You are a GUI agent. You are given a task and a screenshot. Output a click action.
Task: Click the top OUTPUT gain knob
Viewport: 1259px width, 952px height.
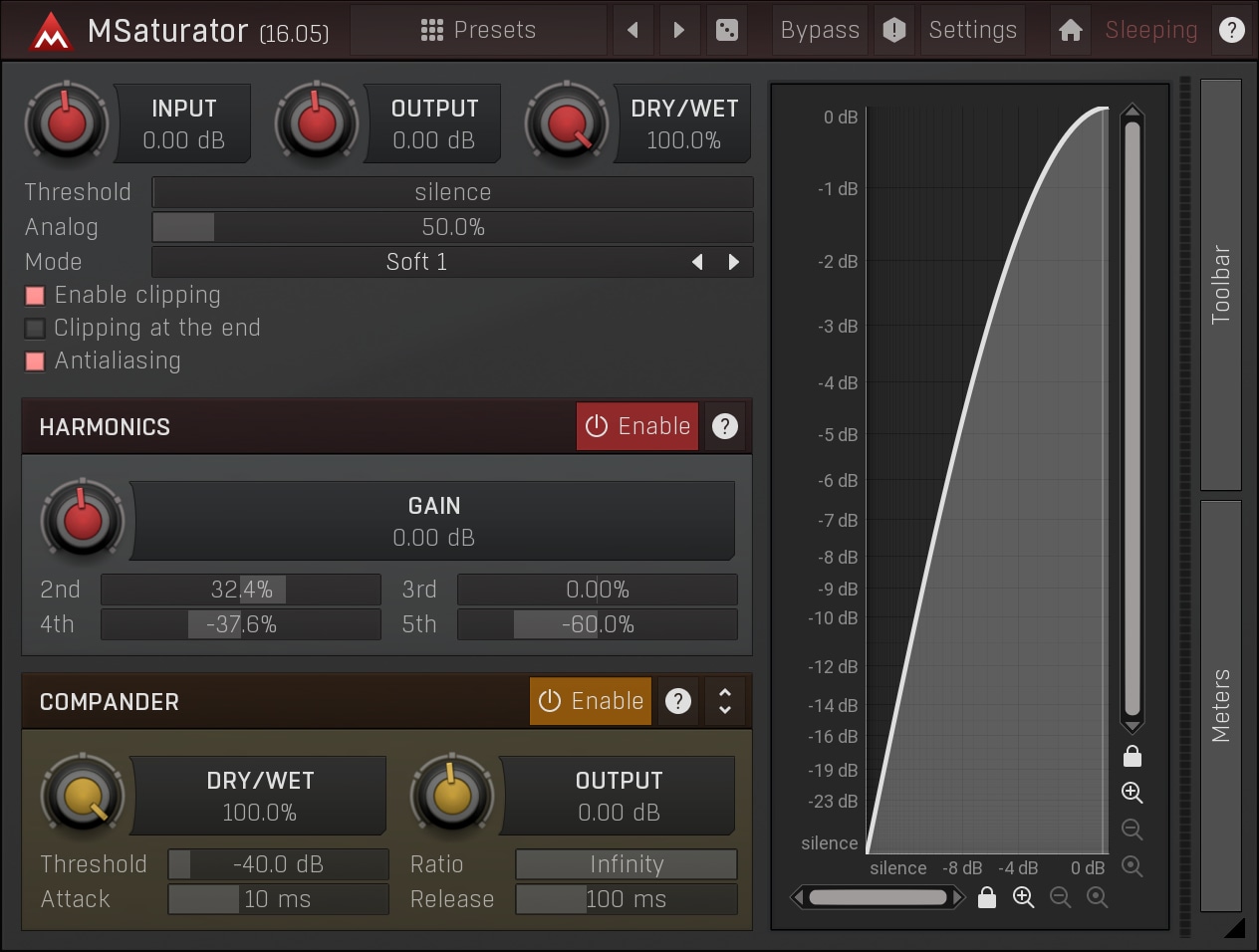(316, 123)
